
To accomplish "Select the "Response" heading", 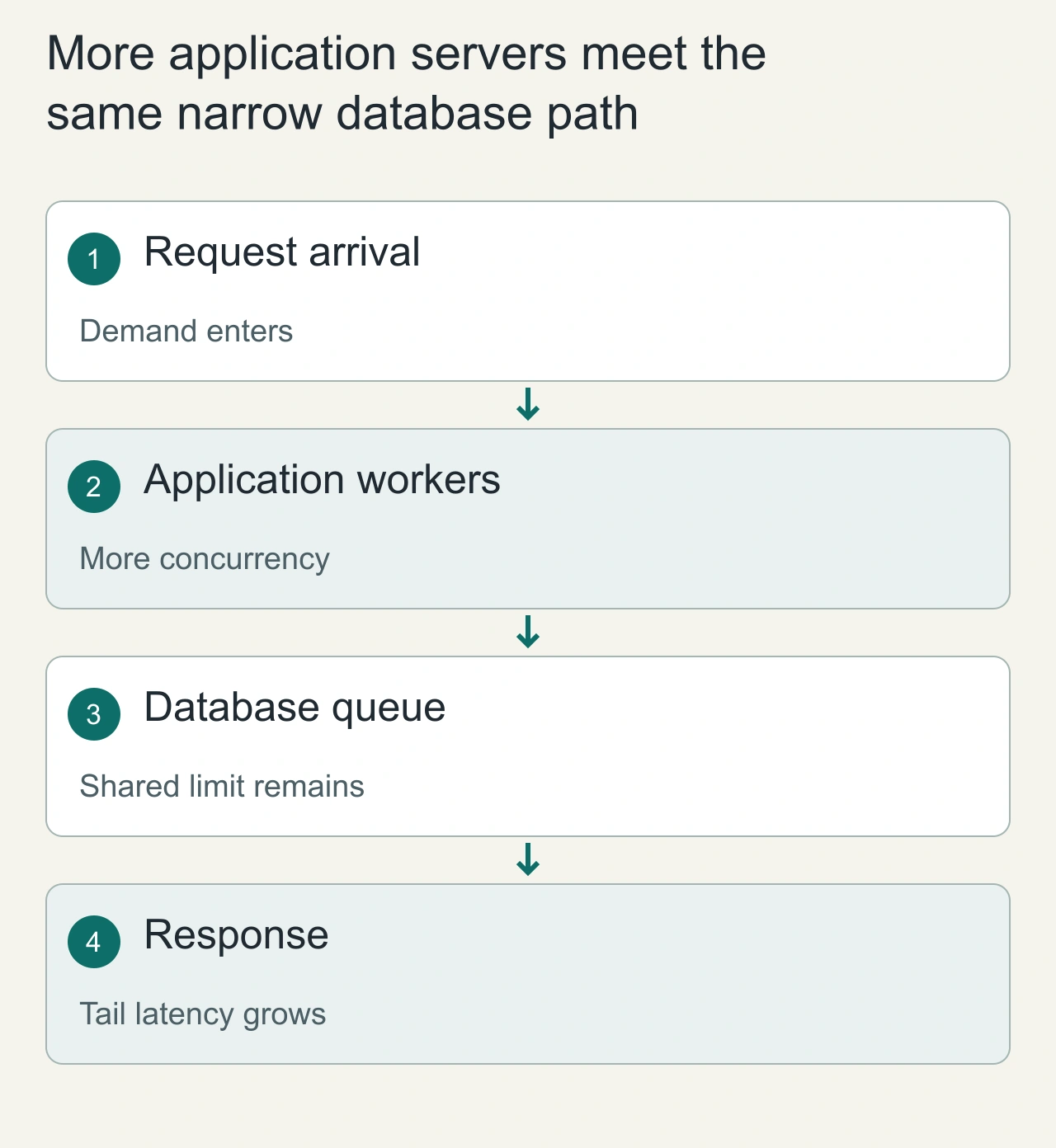I will pyautogui.click(x=236, y=935).
